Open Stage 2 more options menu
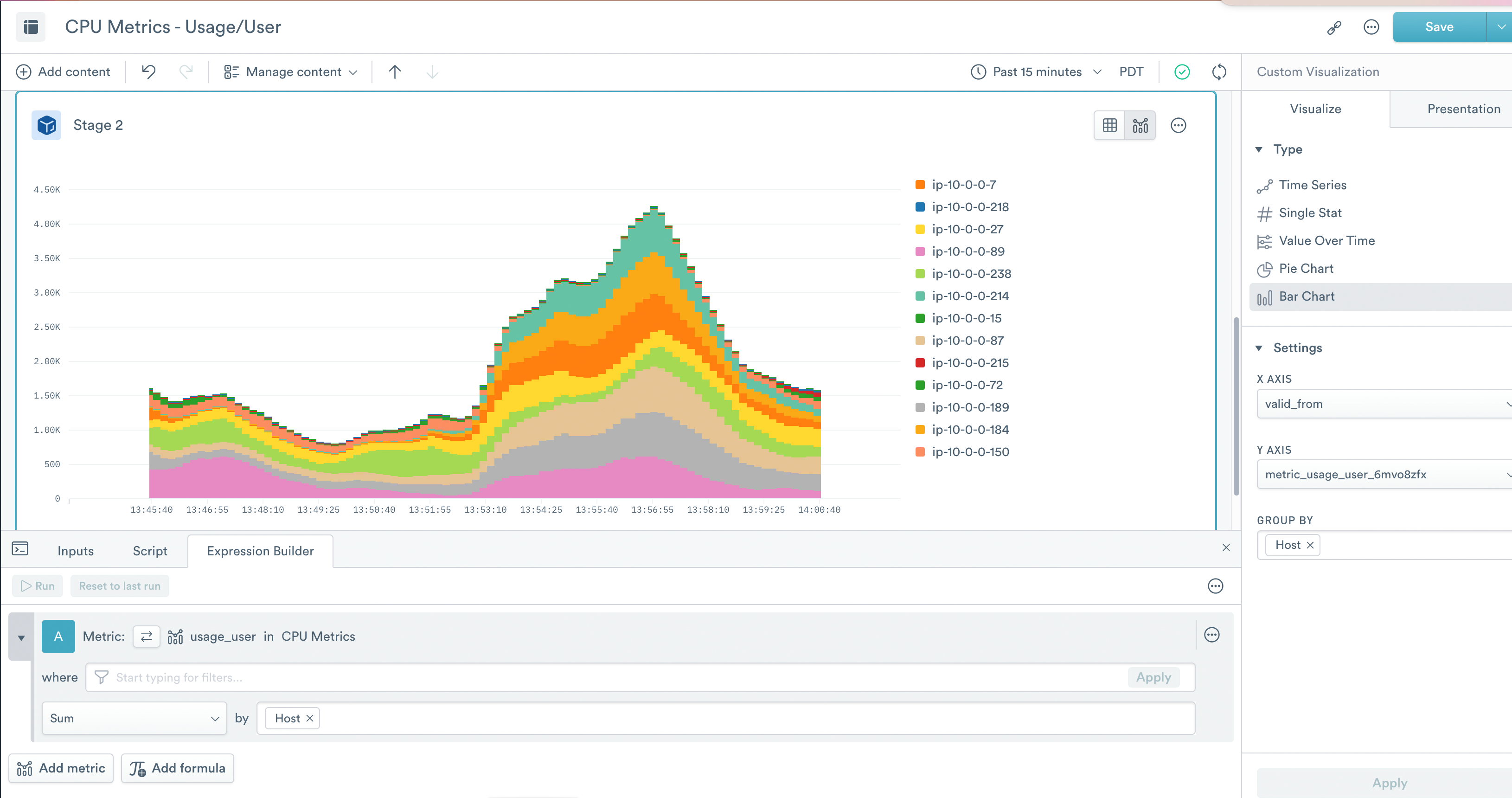The height and width of the screenshot is (798, 1512). 1178,125
